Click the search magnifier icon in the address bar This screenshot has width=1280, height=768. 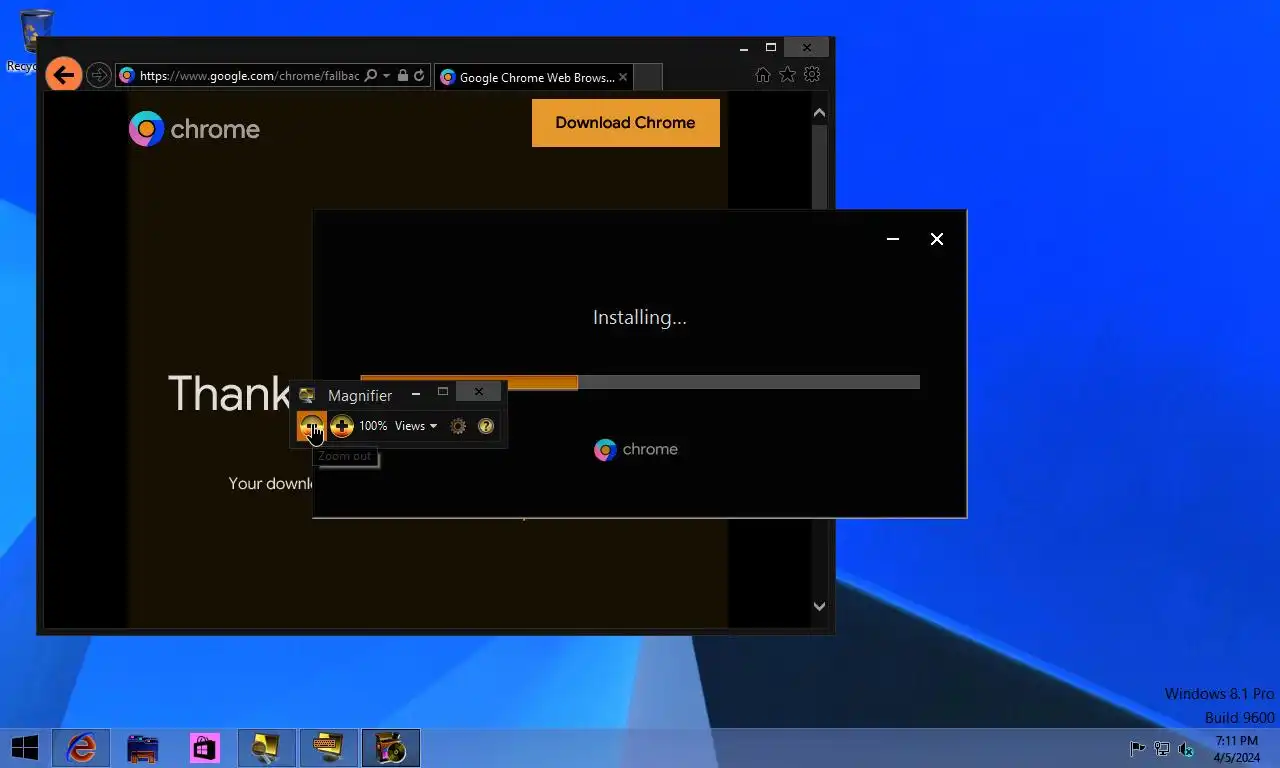tap(371, 76)
